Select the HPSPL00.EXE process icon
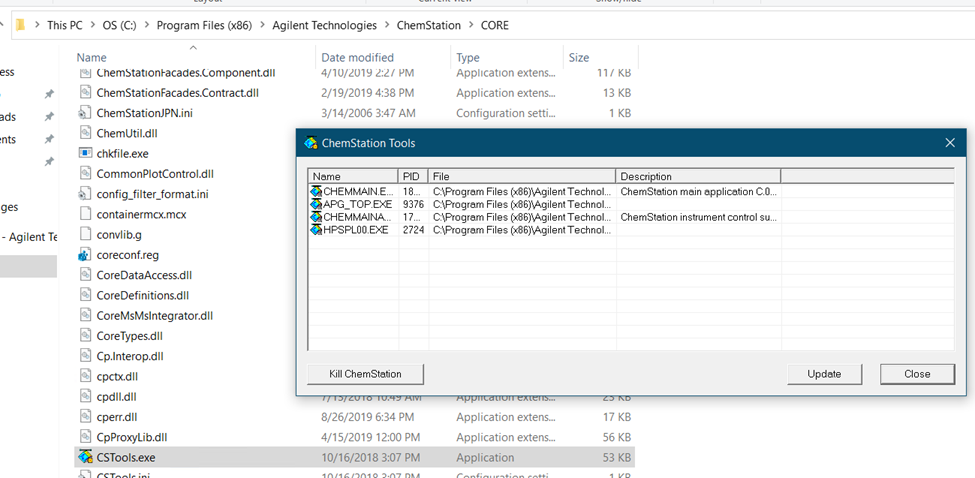975x478 pixels. (x=317, y=229)
